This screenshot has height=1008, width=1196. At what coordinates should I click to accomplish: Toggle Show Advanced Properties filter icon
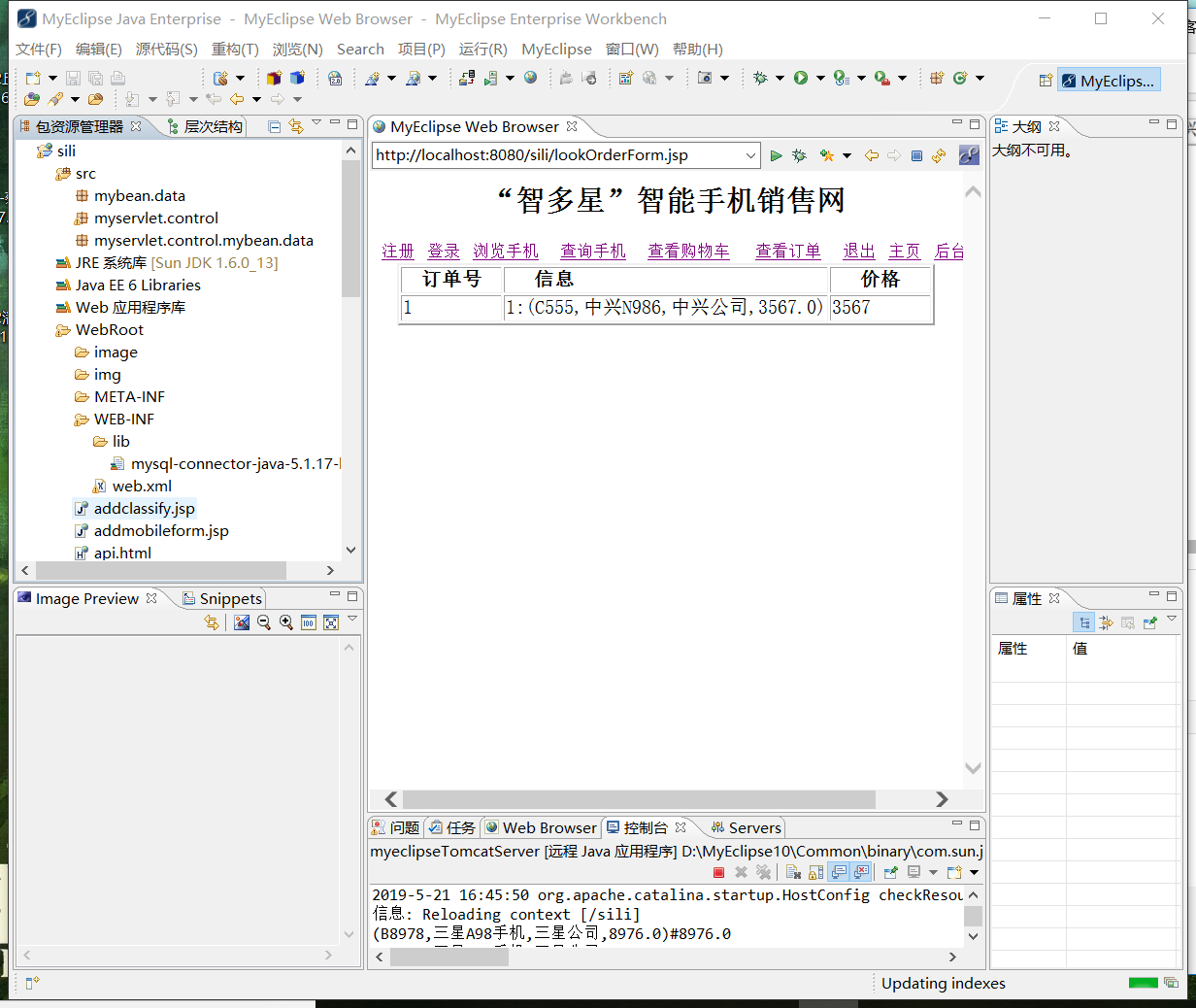pyautogui.click(x=1106, y=622)
